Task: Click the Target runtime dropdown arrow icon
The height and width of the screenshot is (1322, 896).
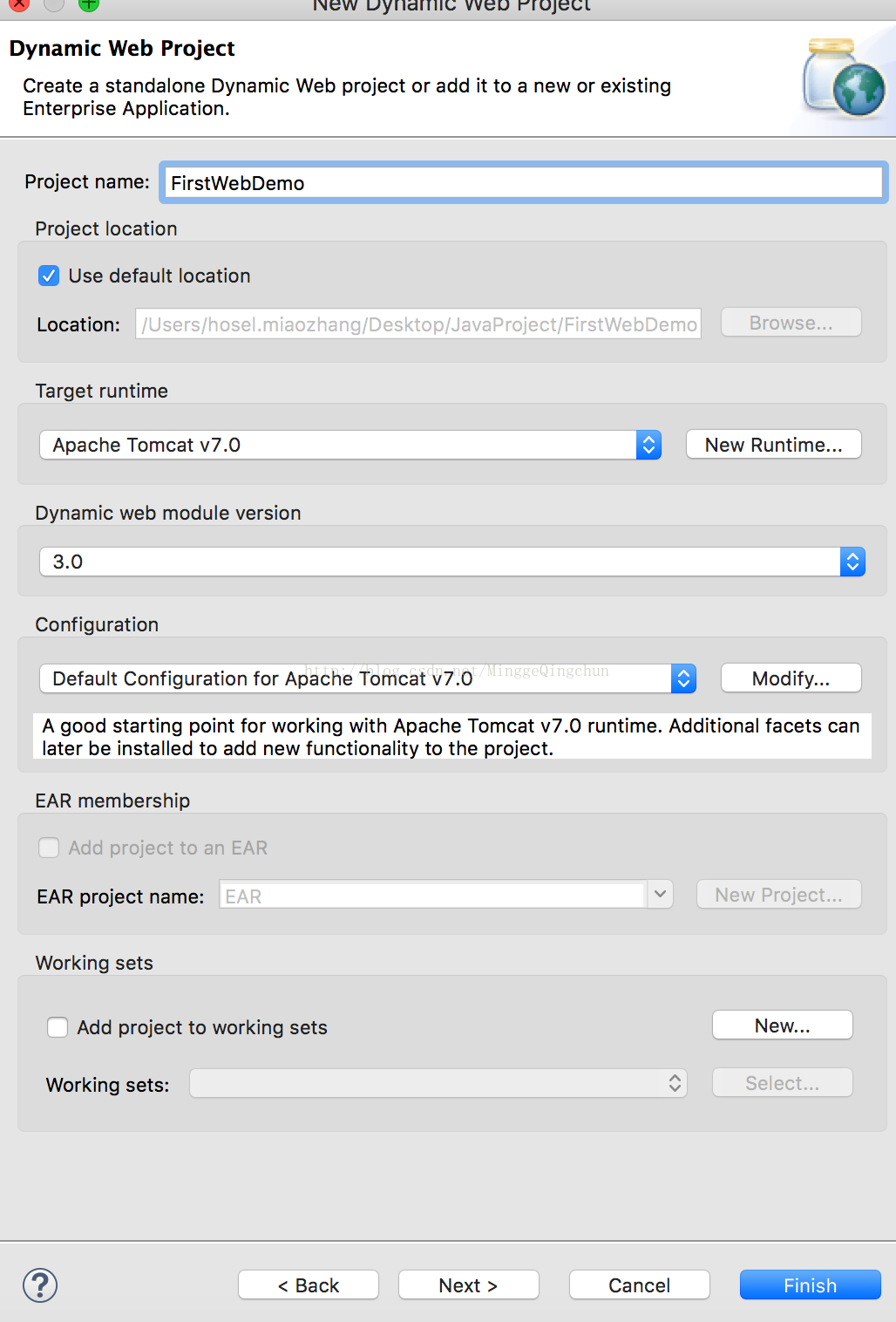Action: click(x=648, y=445)
